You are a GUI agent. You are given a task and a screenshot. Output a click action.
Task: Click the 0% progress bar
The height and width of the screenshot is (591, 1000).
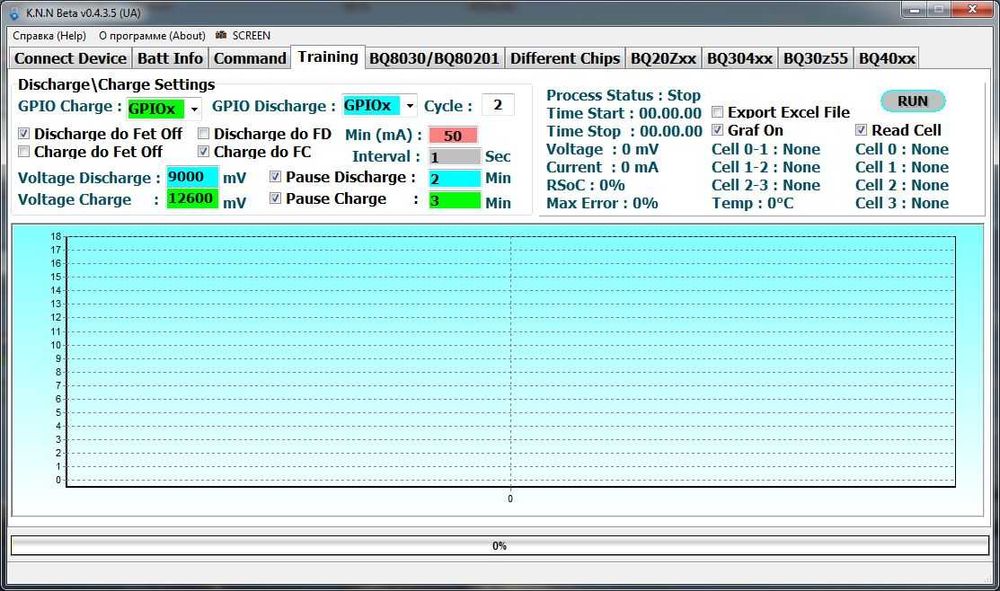[499, 546]
